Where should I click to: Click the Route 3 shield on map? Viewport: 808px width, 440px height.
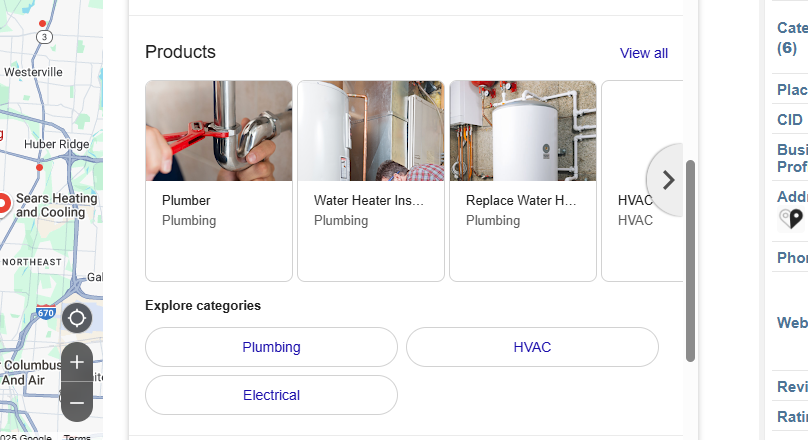pyautogui.click(x=43, y=36)
